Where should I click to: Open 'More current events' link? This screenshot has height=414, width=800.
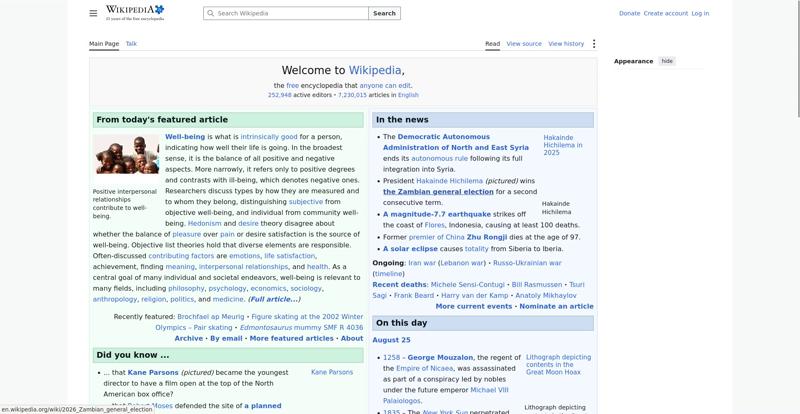473,307
